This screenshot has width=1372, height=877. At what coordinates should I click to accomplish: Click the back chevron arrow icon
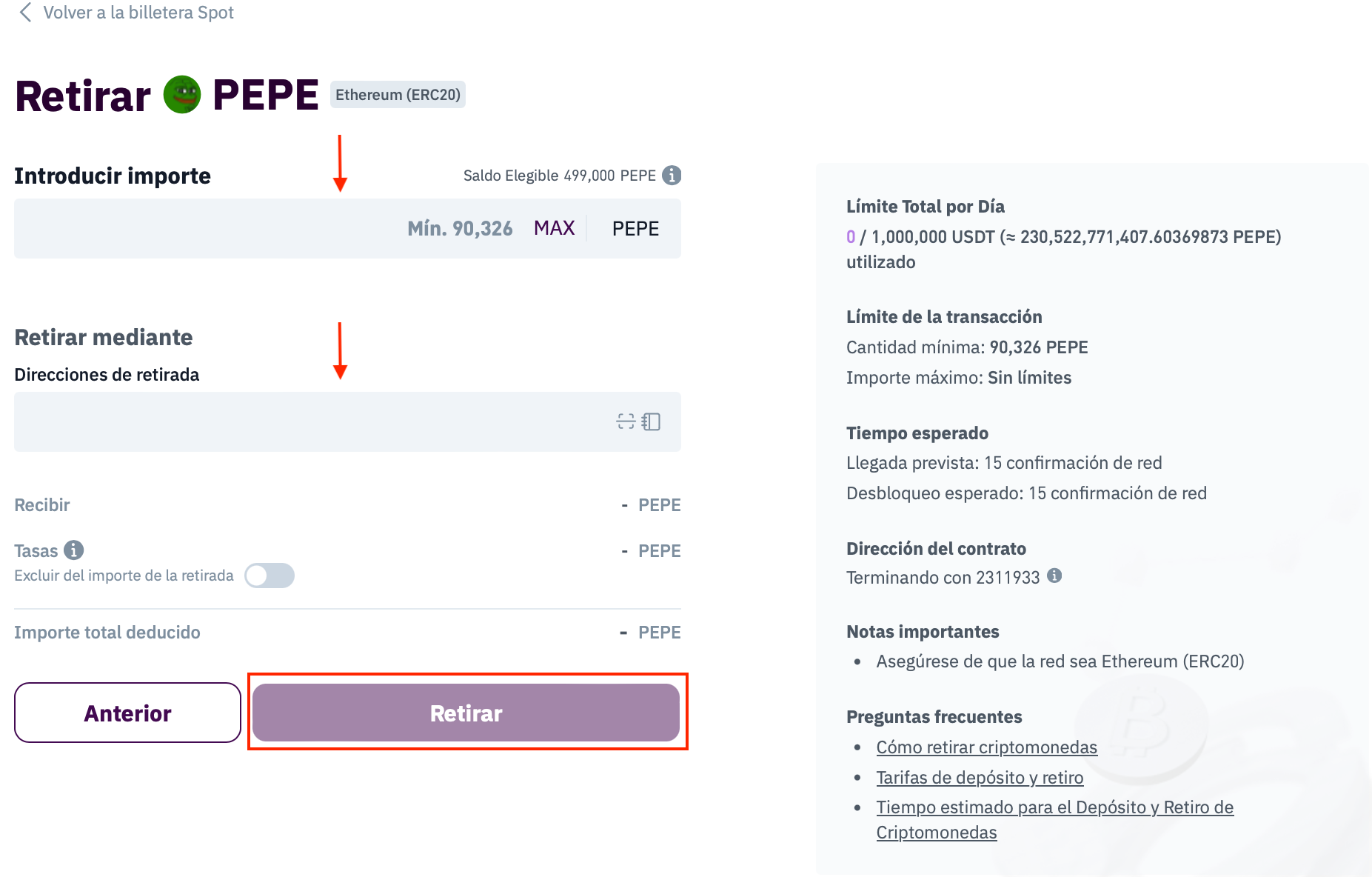(25, 13)
